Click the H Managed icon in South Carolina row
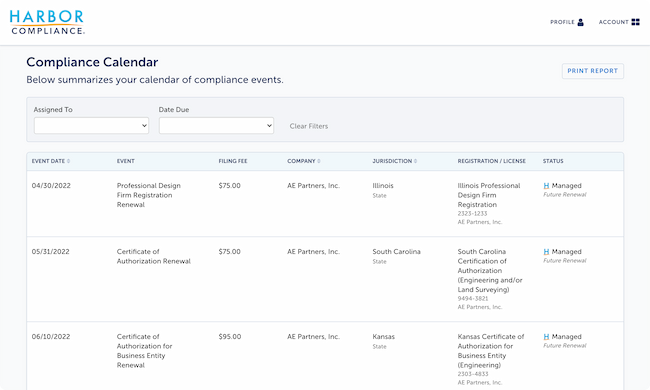Image resolution: width=650 pixels, height=390 pixels. [546, 252]
